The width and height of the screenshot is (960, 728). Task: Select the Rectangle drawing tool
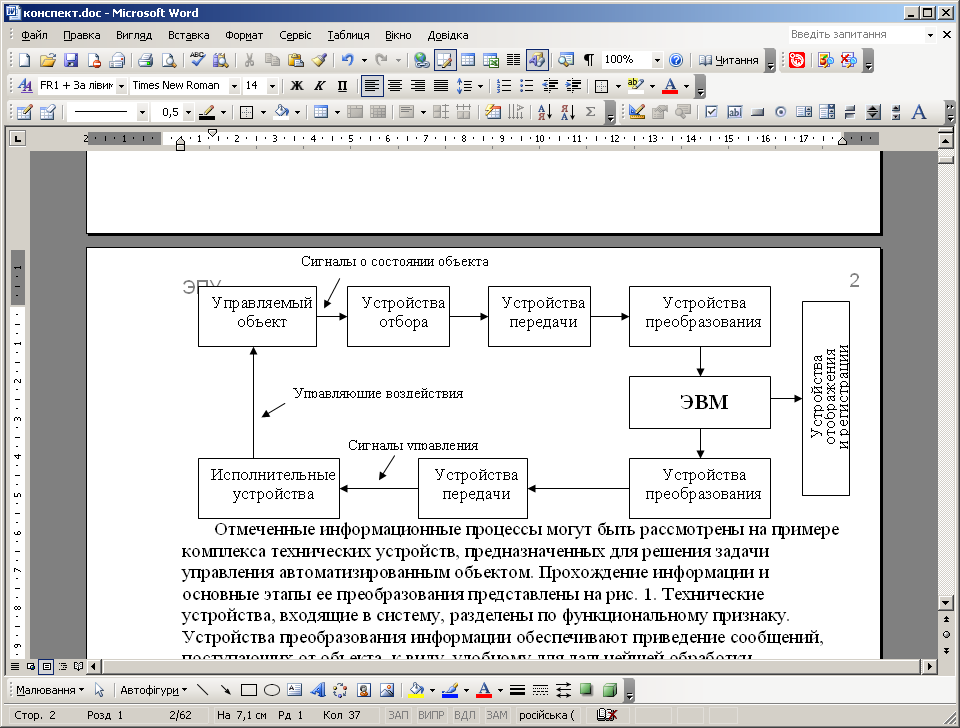[x=249, y=690]
